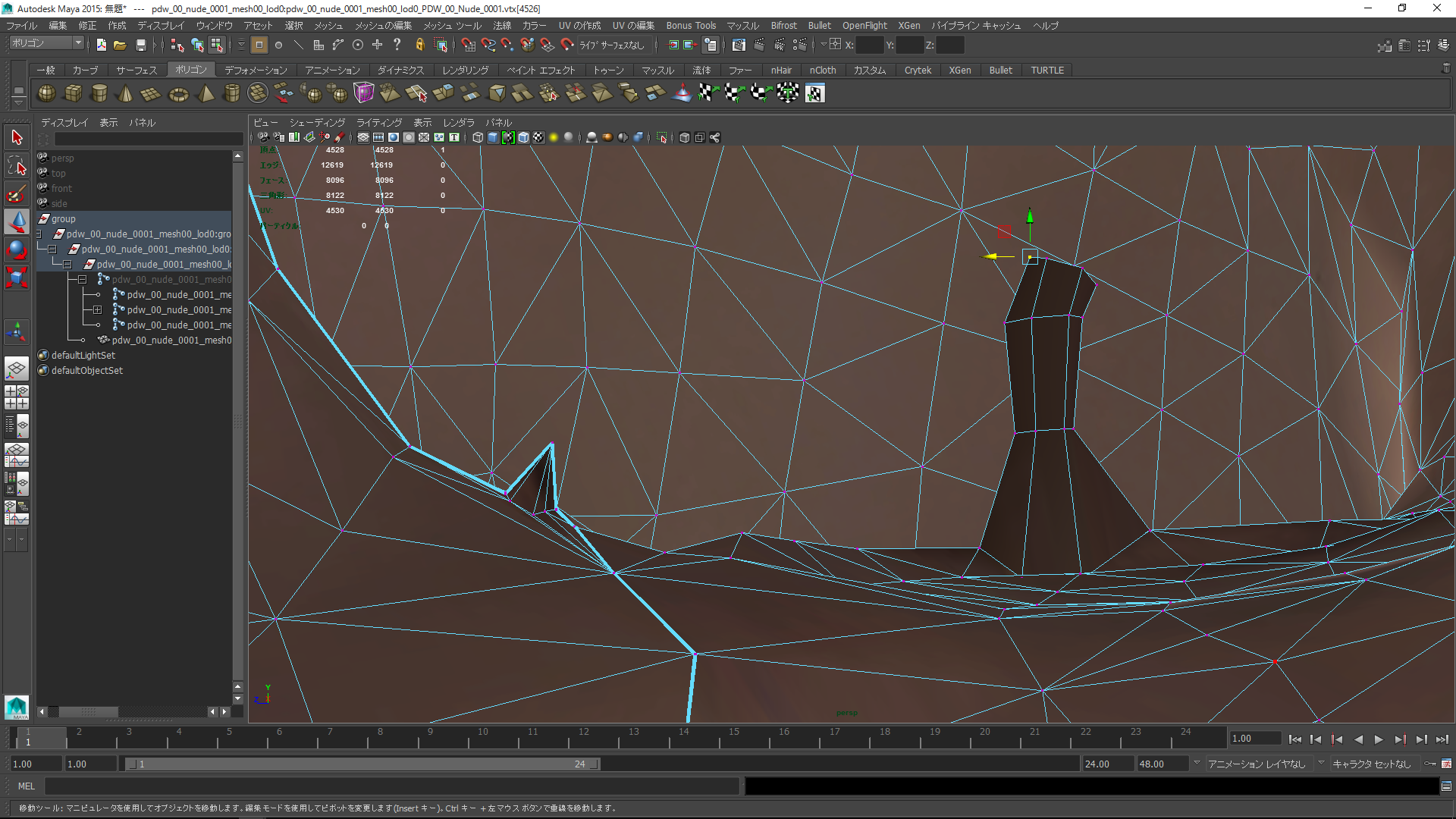
Task: Collapse the grayed joint node in outliner
Action: 82,280
